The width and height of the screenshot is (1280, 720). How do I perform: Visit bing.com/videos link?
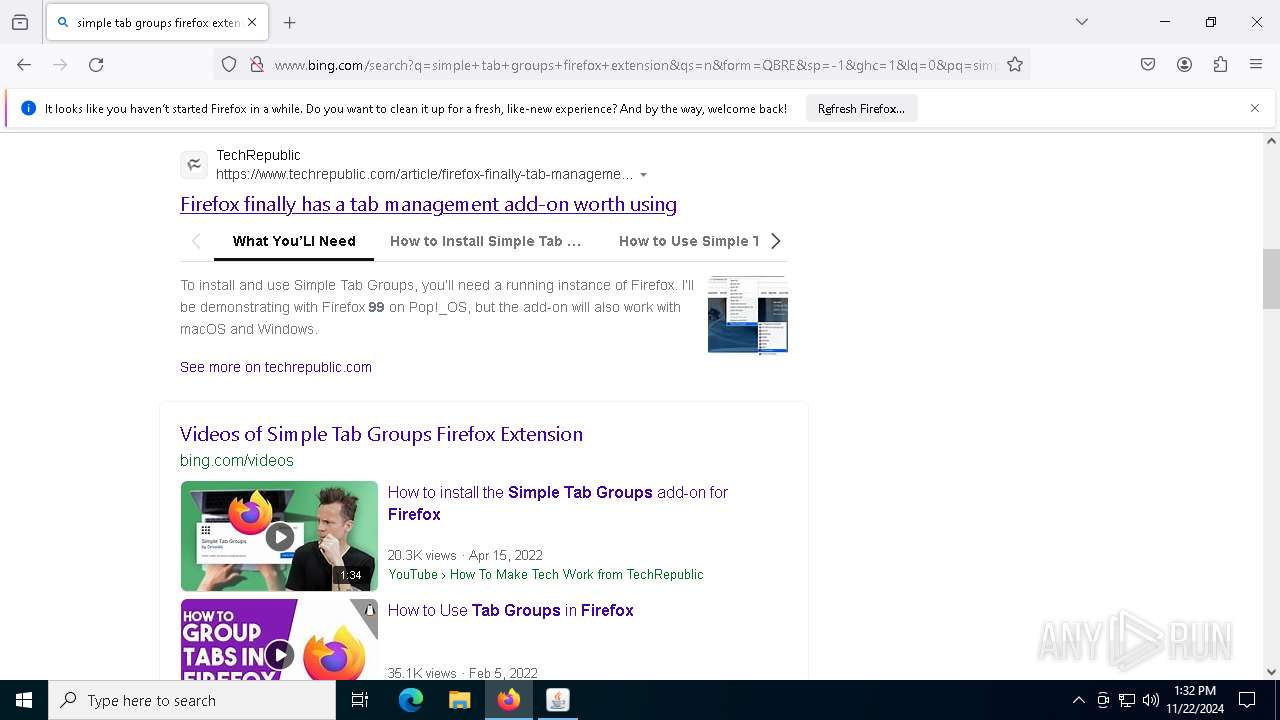click(x=237, y=461)
